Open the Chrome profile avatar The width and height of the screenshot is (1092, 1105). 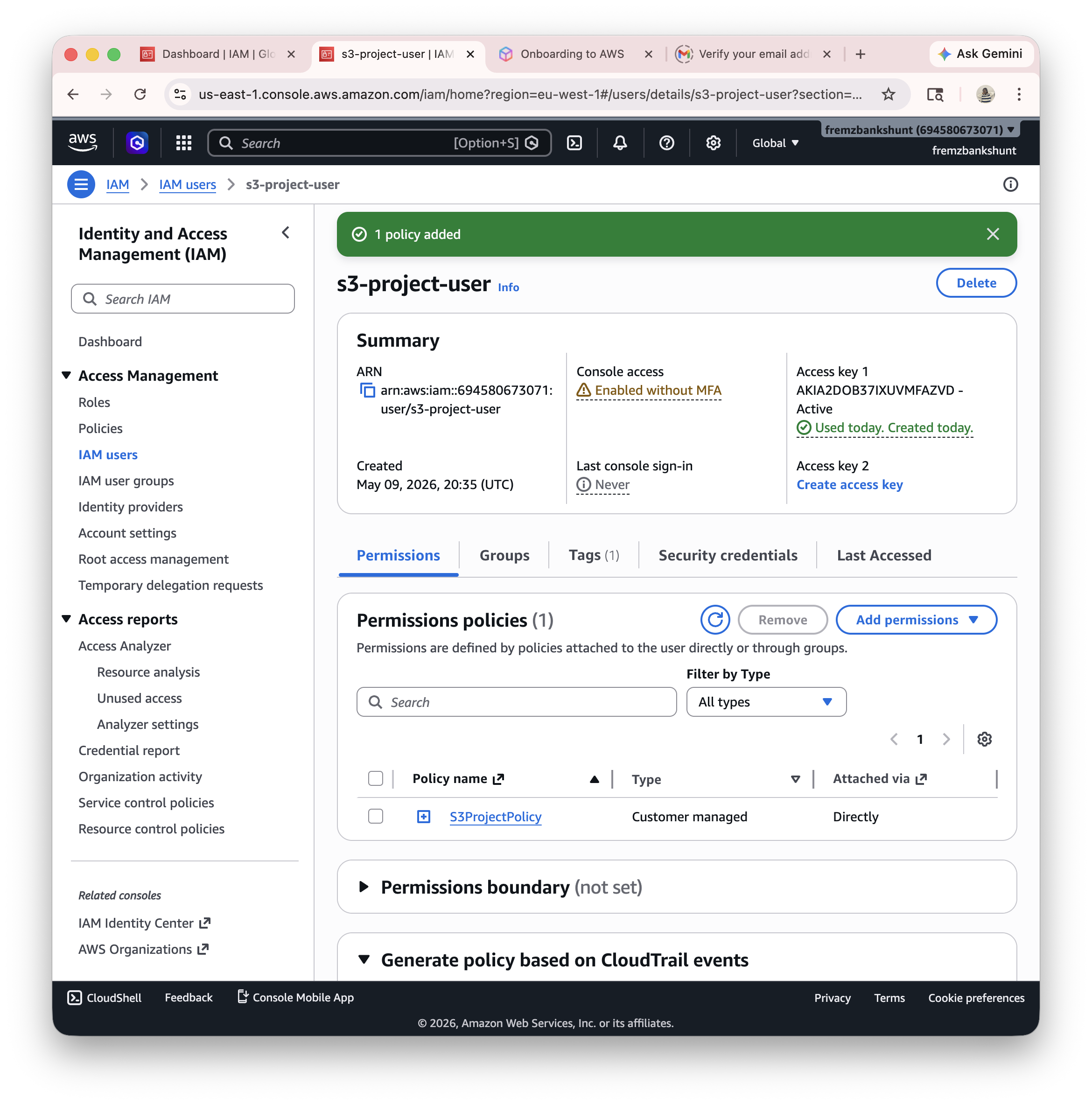(x=985, y=94)
